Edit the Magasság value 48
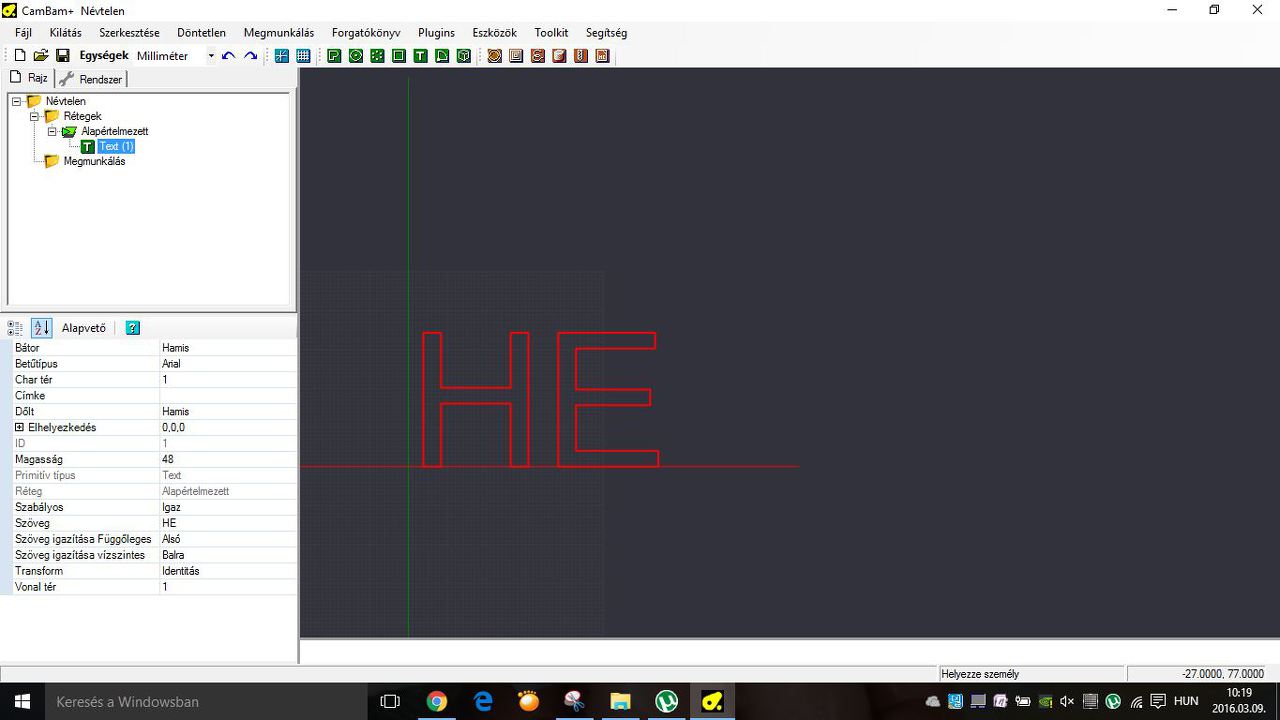The height and width of the screenshot is (720, 1280). tap(228, 460)
